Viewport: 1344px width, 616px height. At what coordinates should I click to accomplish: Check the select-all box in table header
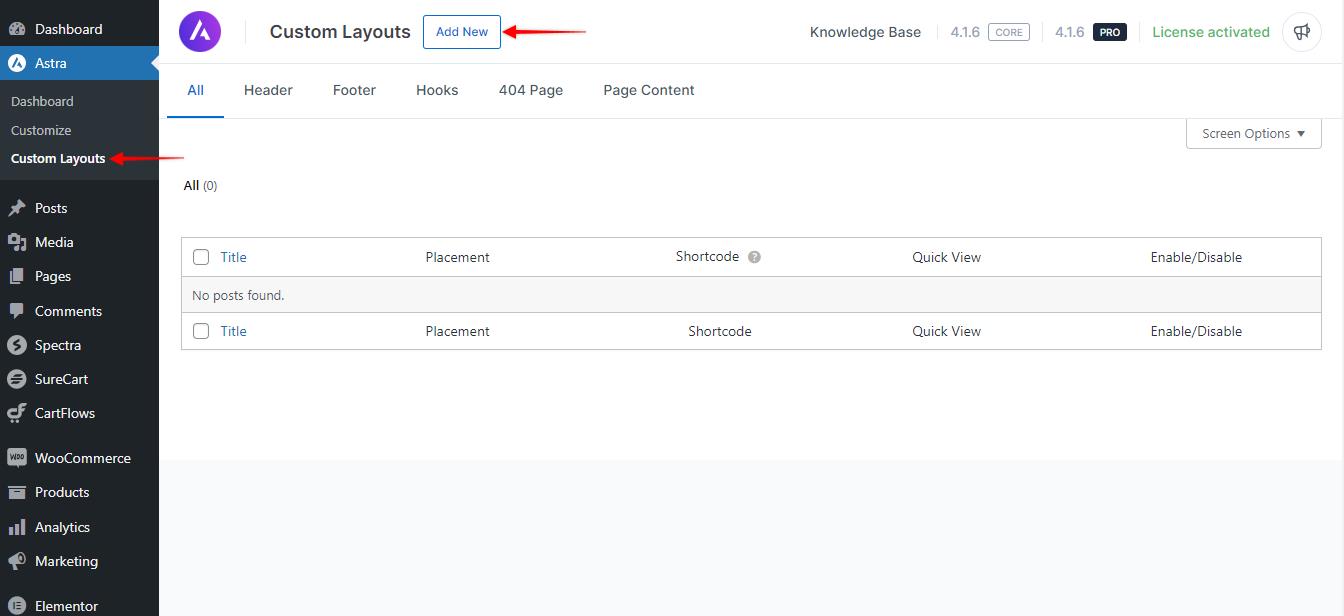click(201, 257)
